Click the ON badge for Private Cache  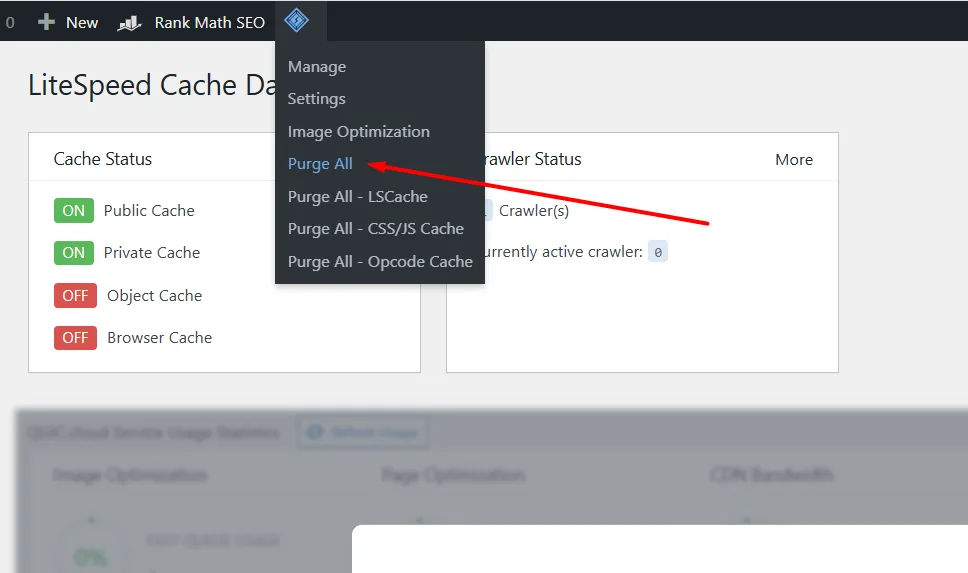tap(73, 253)
